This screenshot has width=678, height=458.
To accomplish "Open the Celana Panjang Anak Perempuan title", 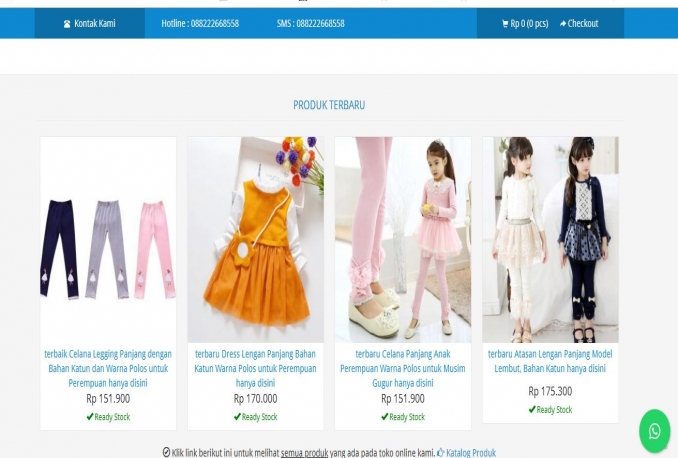I will [x=403, y=368].
